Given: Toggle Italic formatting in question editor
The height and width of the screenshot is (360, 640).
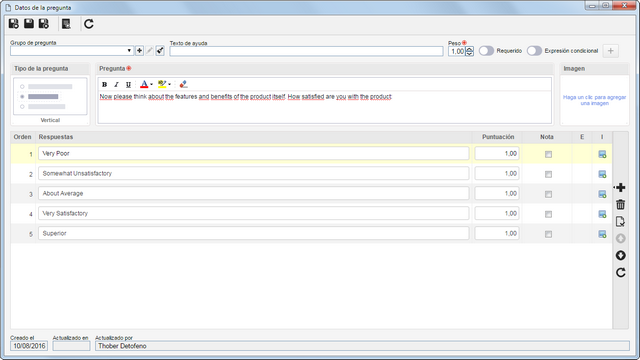Looking at the screenshot, I should [116, 84].
